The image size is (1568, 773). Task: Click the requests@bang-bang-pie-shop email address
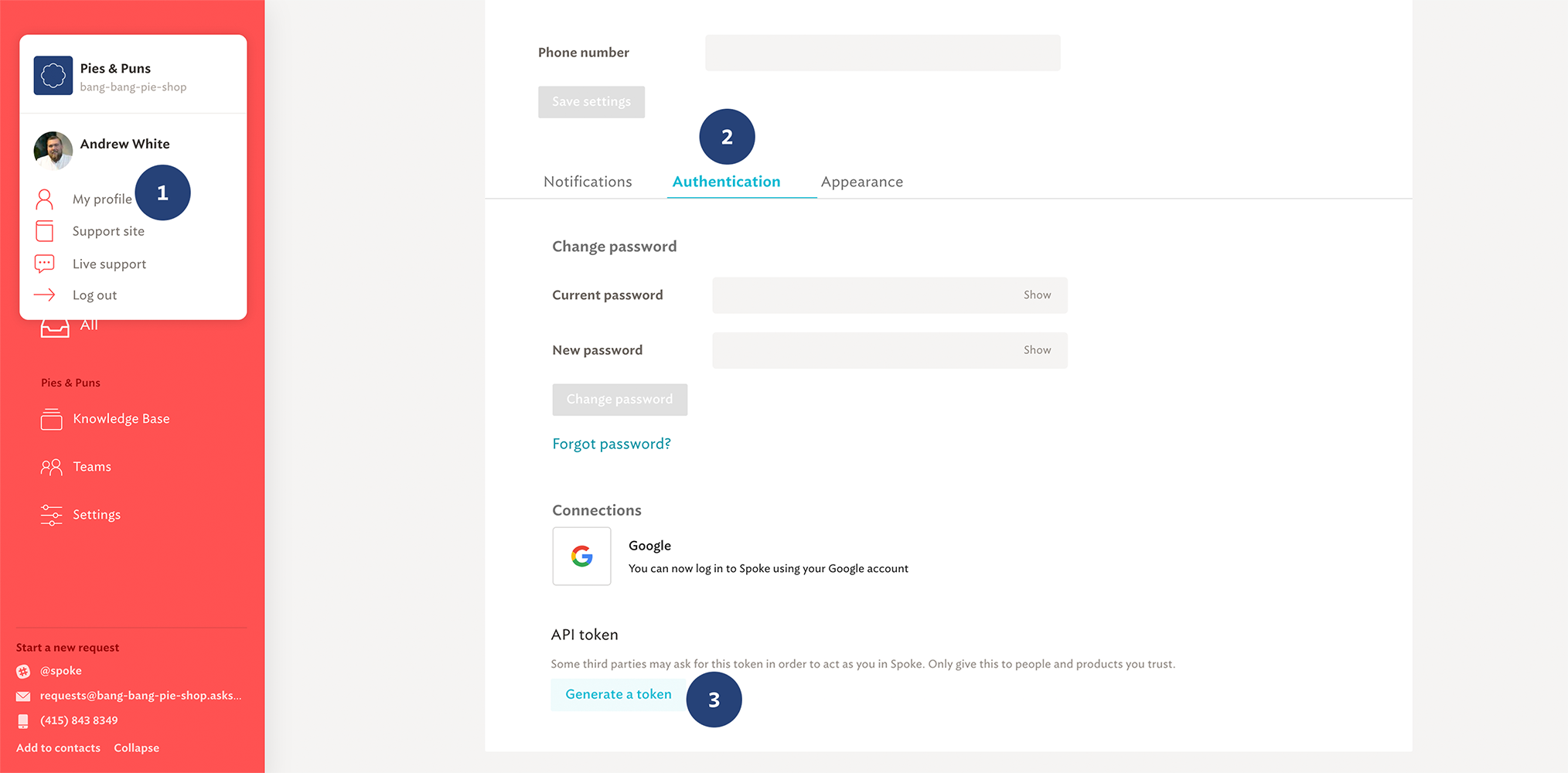click(x=141, y=696)
